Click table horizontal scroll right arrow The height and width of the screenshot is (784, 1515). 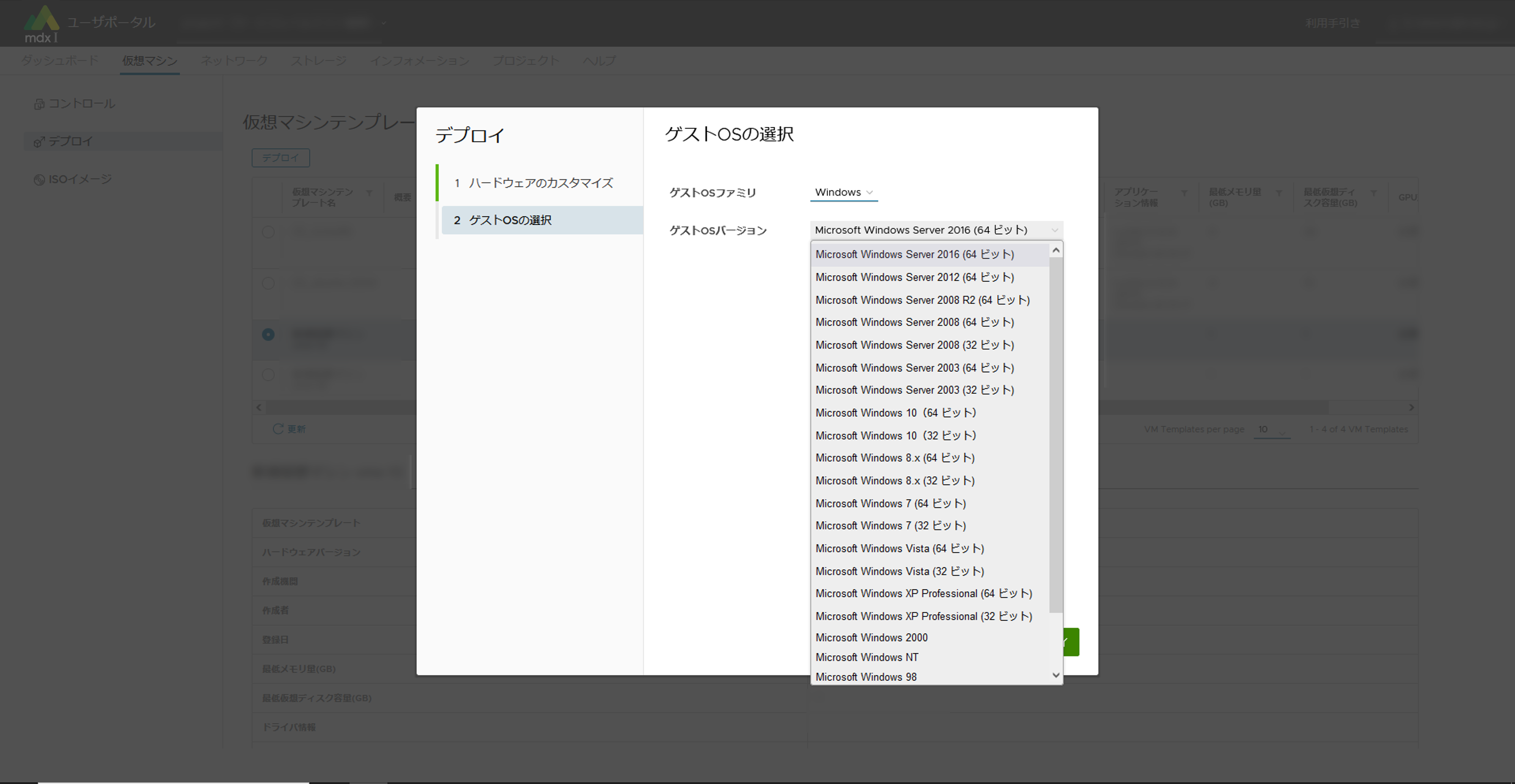[1411, 407]
